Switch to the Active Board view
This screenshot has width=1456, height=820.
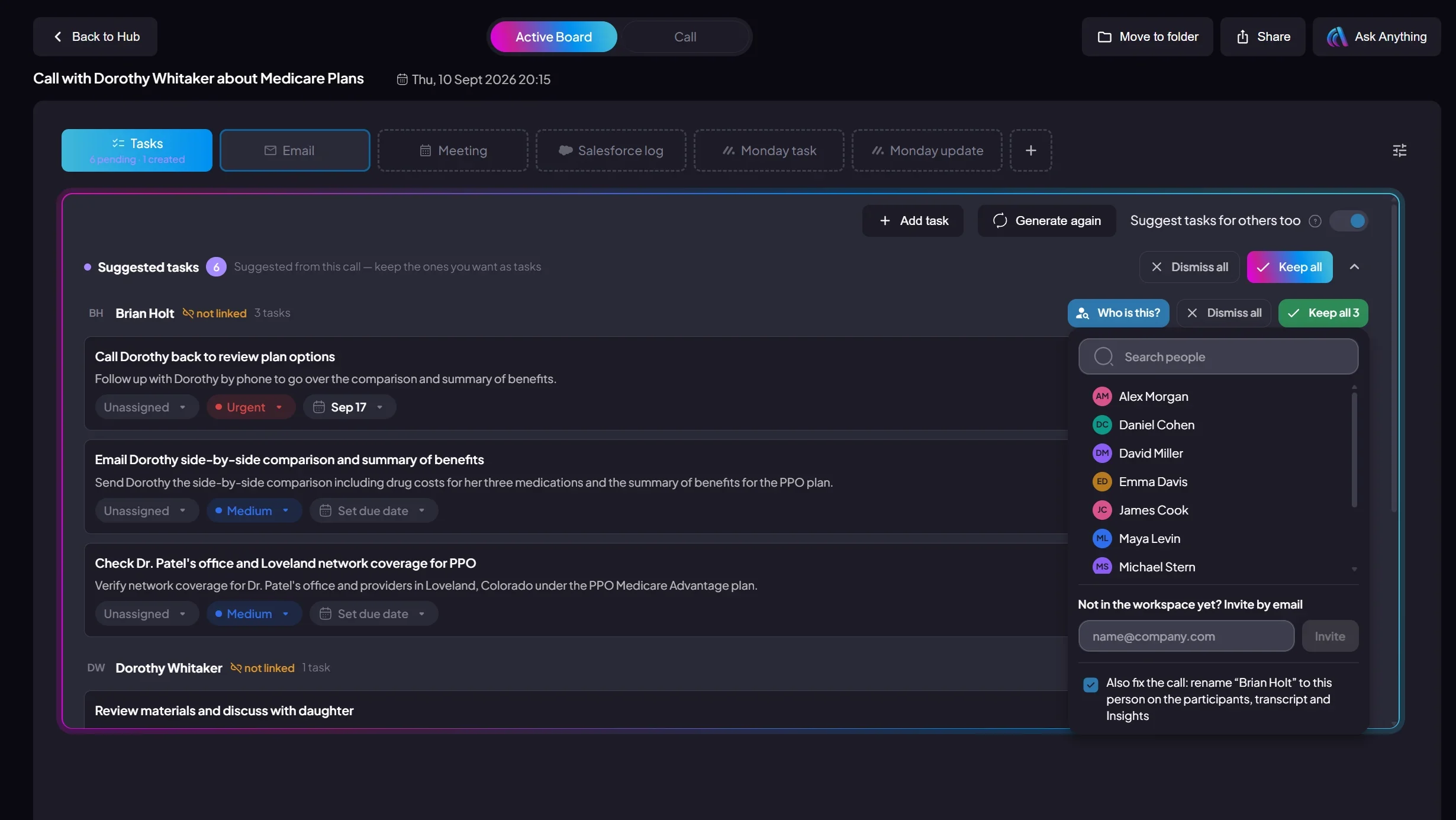coord(553,37)
